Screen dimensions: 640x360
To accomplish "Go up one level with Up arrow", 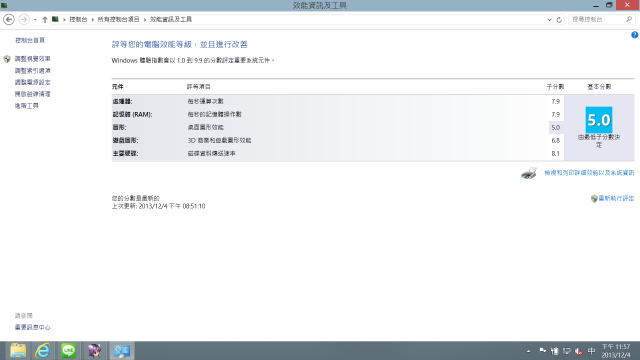I will [x=44, y=19].
